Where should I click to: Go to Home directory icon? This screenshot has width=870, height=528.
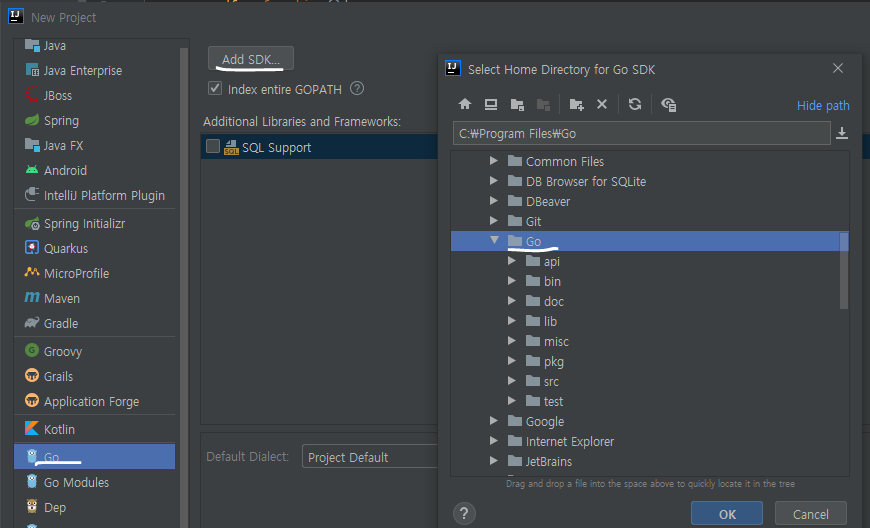465,104
